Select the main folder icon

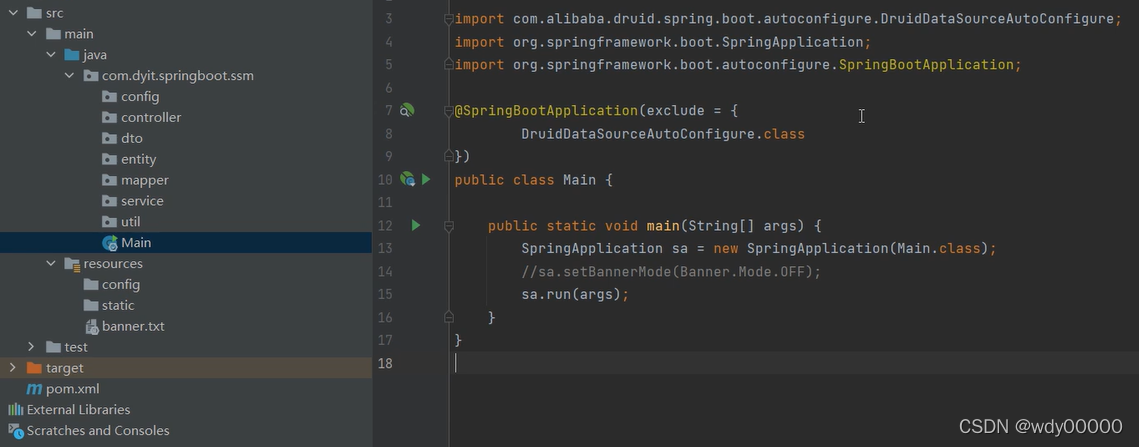tap(53, 34)
